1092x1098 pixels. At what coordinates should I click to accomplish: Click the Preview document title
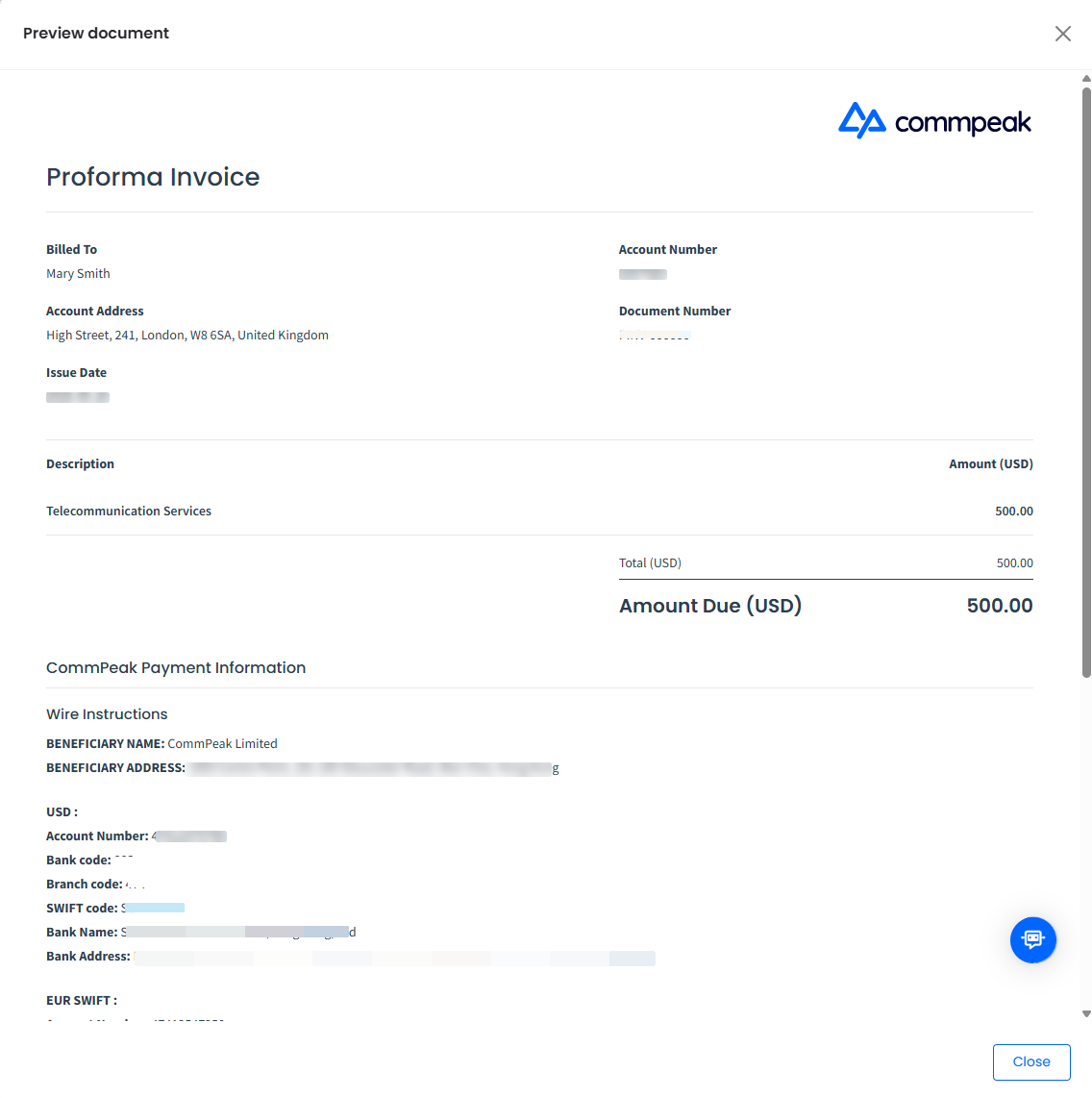(x=96, y=33)
